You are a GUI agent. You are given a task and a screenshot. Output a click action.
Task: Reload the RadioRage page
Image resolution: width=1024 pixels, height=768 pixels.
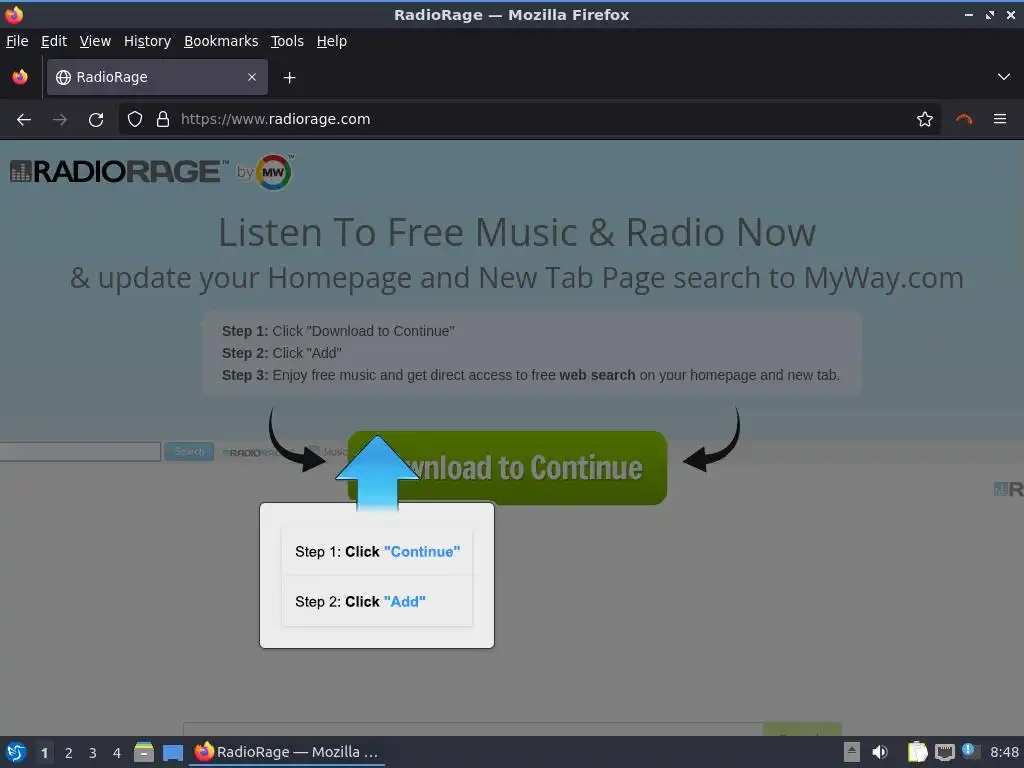coord(96,120)
